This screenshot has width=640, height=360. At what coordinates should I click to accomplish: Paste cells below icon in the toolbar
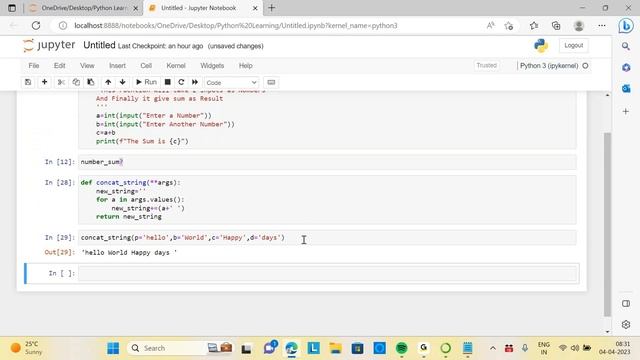pos(91,82)
